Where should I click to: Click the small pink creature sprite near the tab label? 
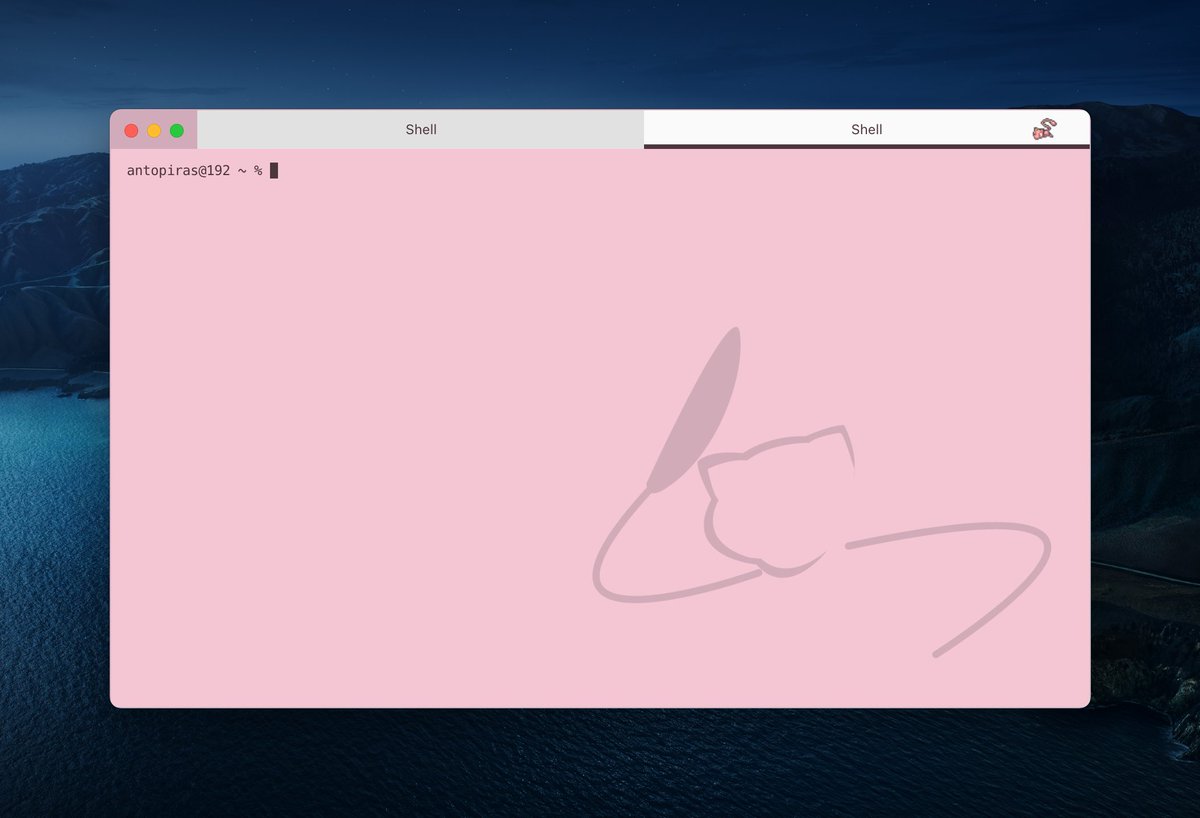(1042, 128)
